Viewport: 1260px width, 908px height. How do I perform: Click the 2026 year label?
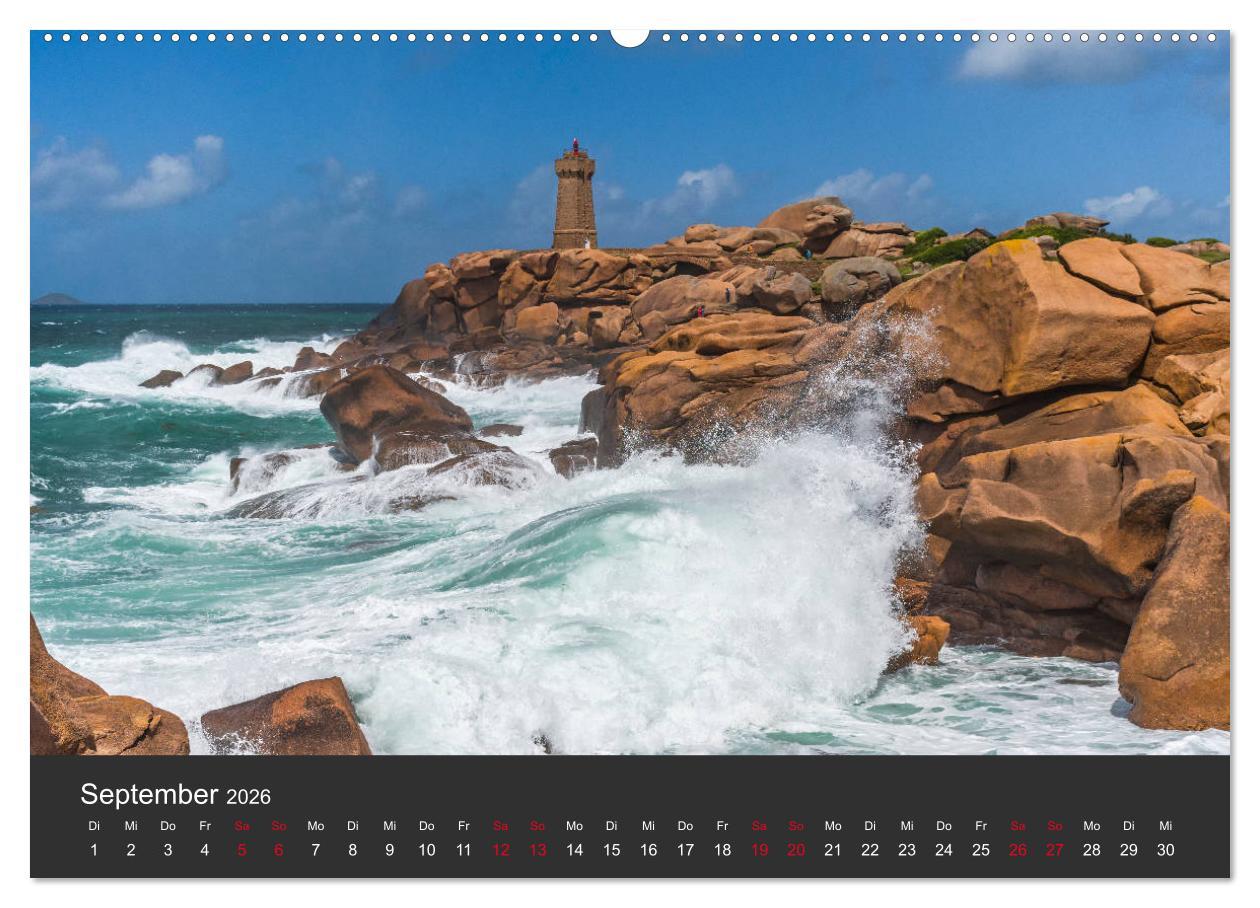point(251,798)
